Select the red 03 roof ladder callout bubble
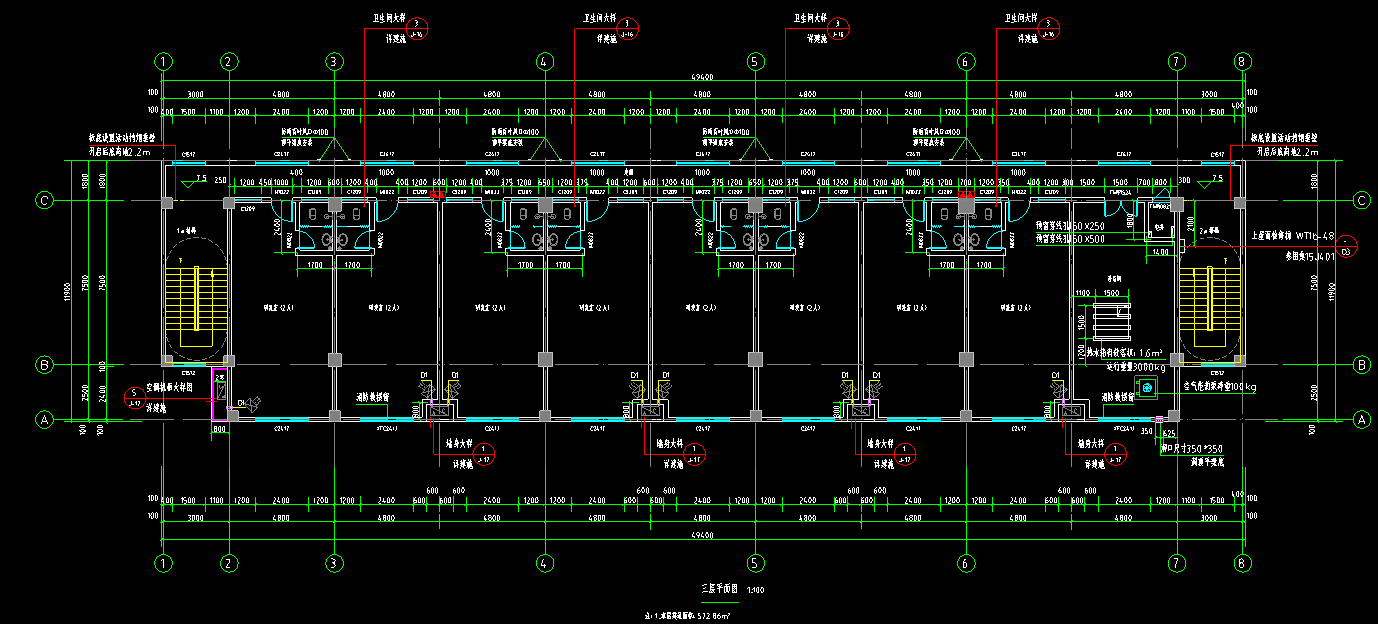Screen dimensions: 1378x624 pos(1347,243)
